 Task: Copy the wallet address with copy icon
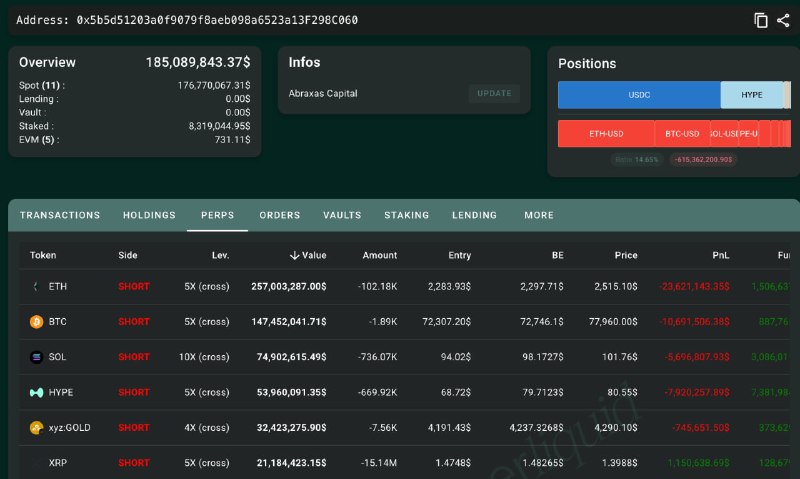point(761,20)
